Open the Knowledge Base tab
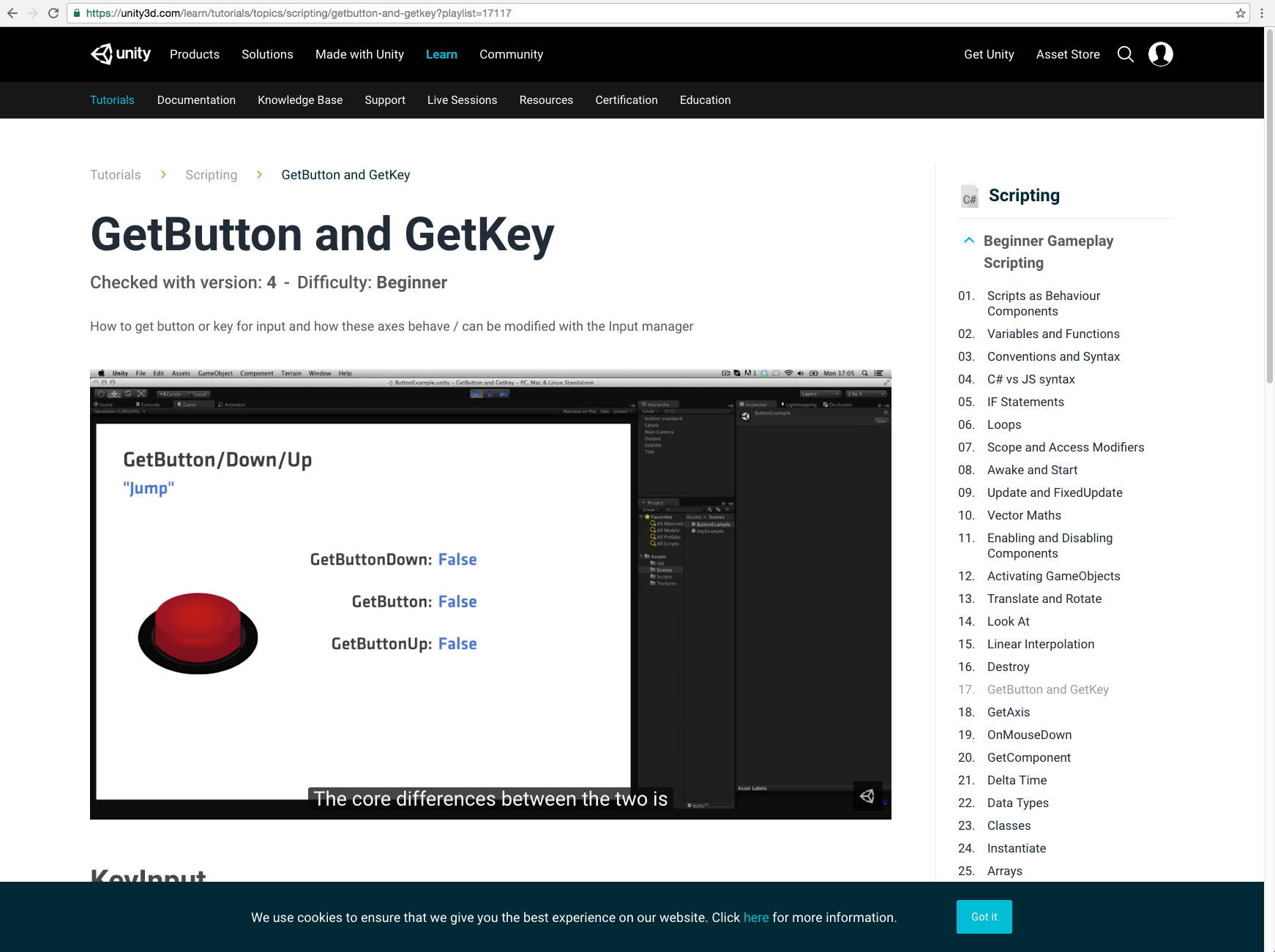 [x=300, y=100]
